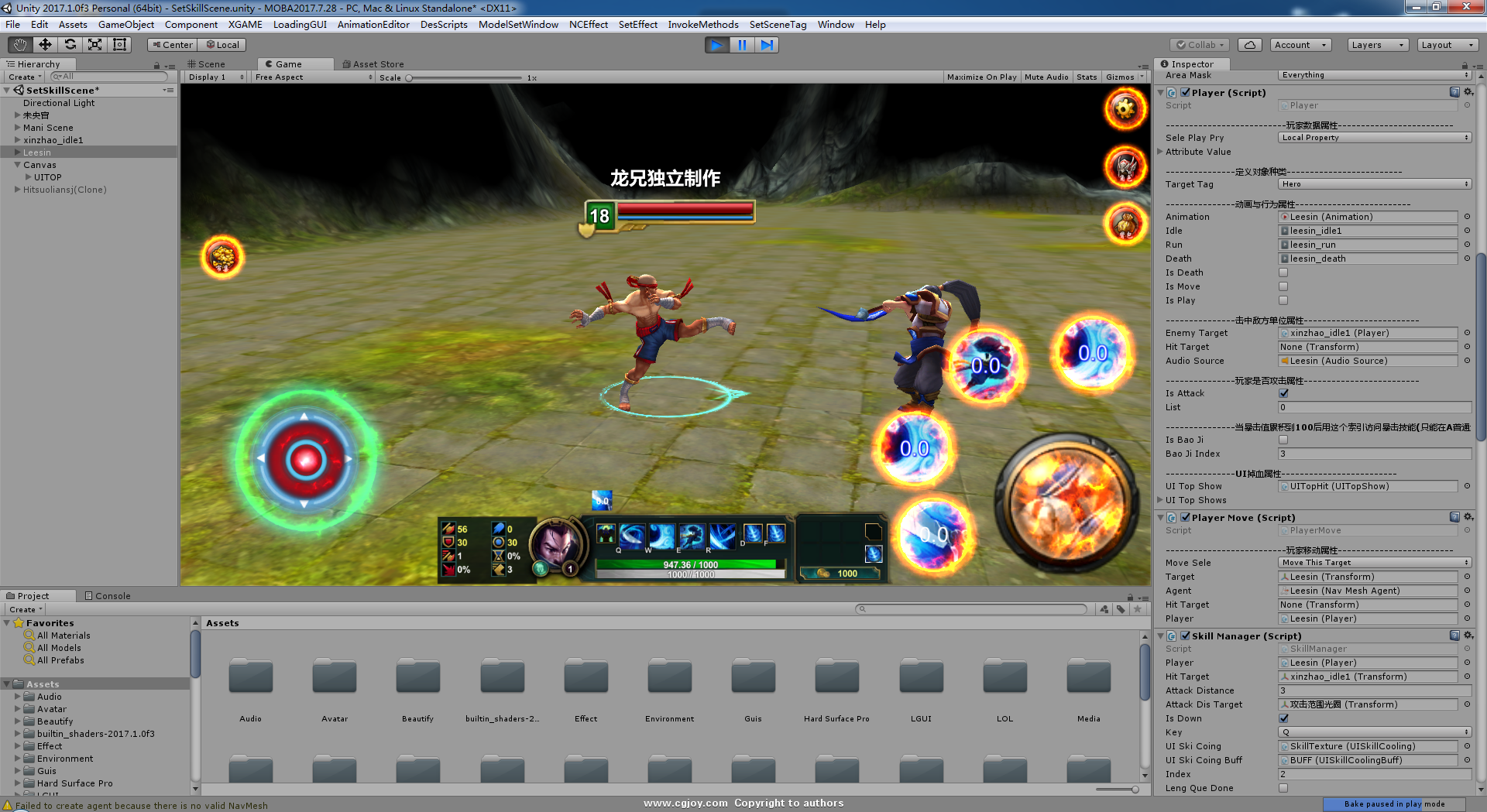Click the Pause button
The image size is (1487, 812).
point(742,45)
